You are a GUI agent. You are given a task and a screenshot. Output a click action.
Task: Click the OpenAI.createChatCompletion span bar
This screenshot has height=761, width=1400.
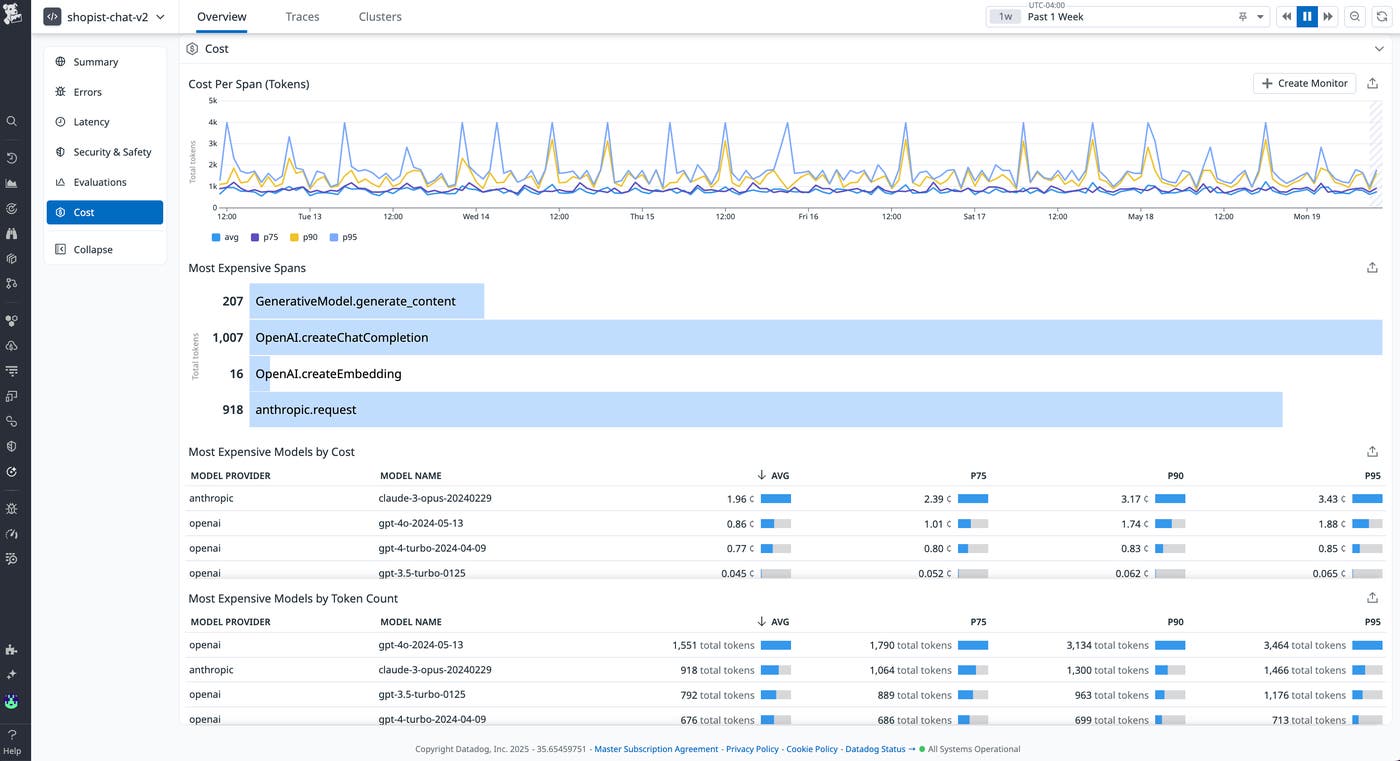pos(815,338)
